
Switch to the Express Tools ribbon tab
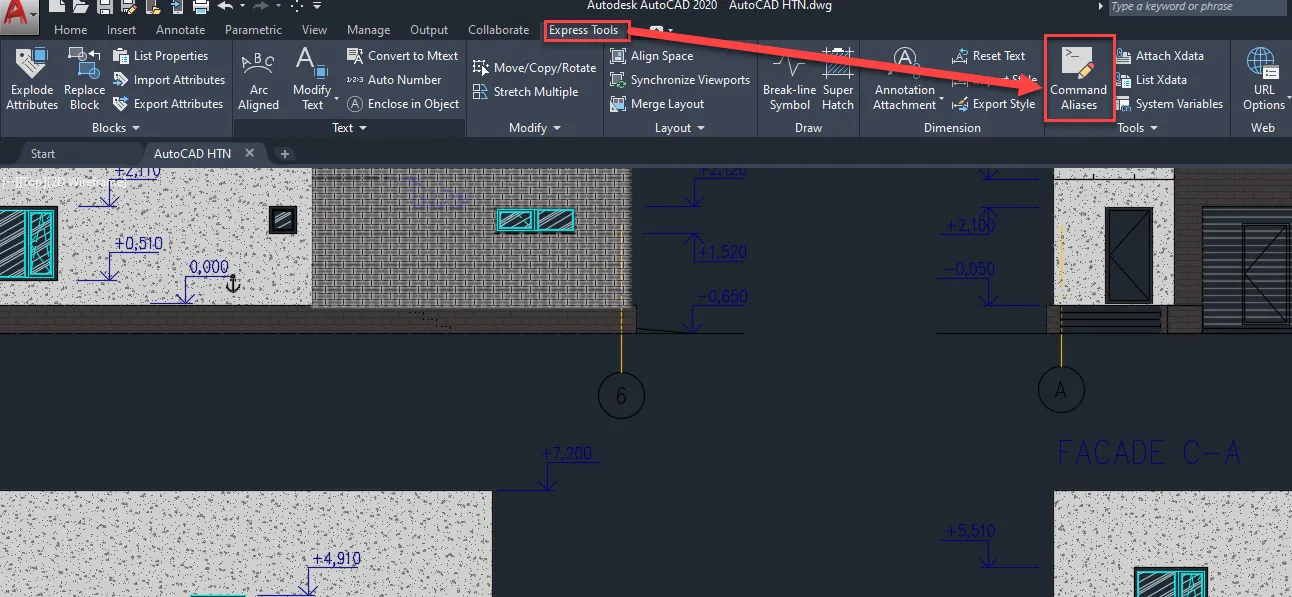coord(585,30)
